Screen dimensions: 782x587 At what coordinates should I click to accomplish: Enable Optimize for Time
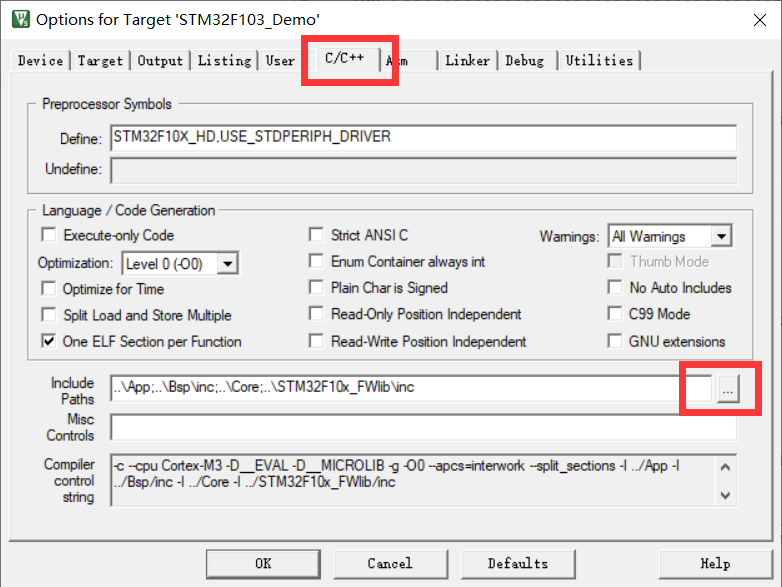coord(49,288)
